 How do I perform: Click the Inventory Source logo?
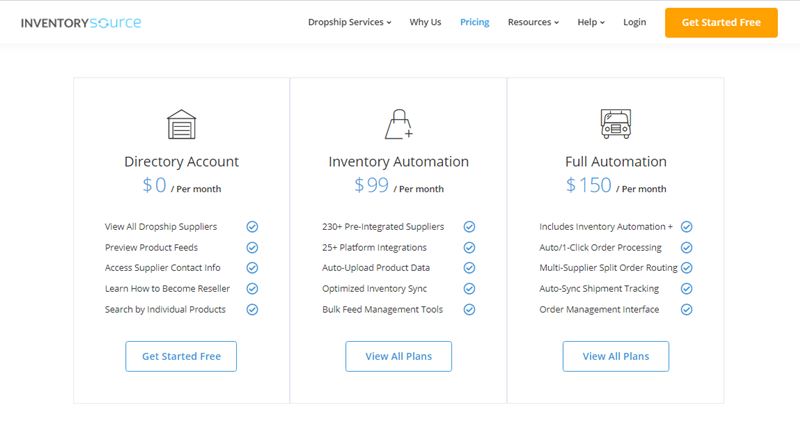pos(81,23)
